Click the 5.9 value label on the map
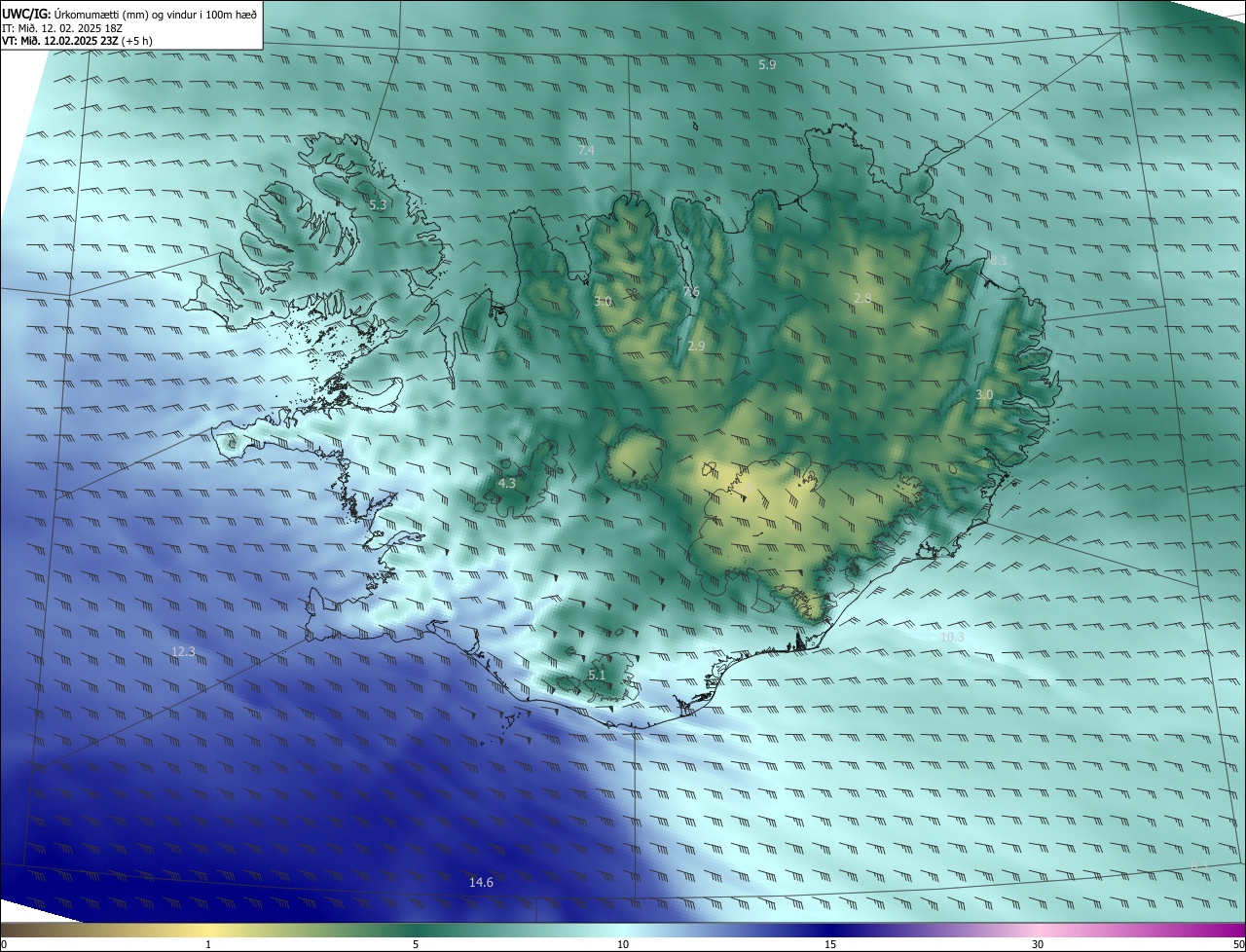 pyautogui.click(x=767, y=64)
